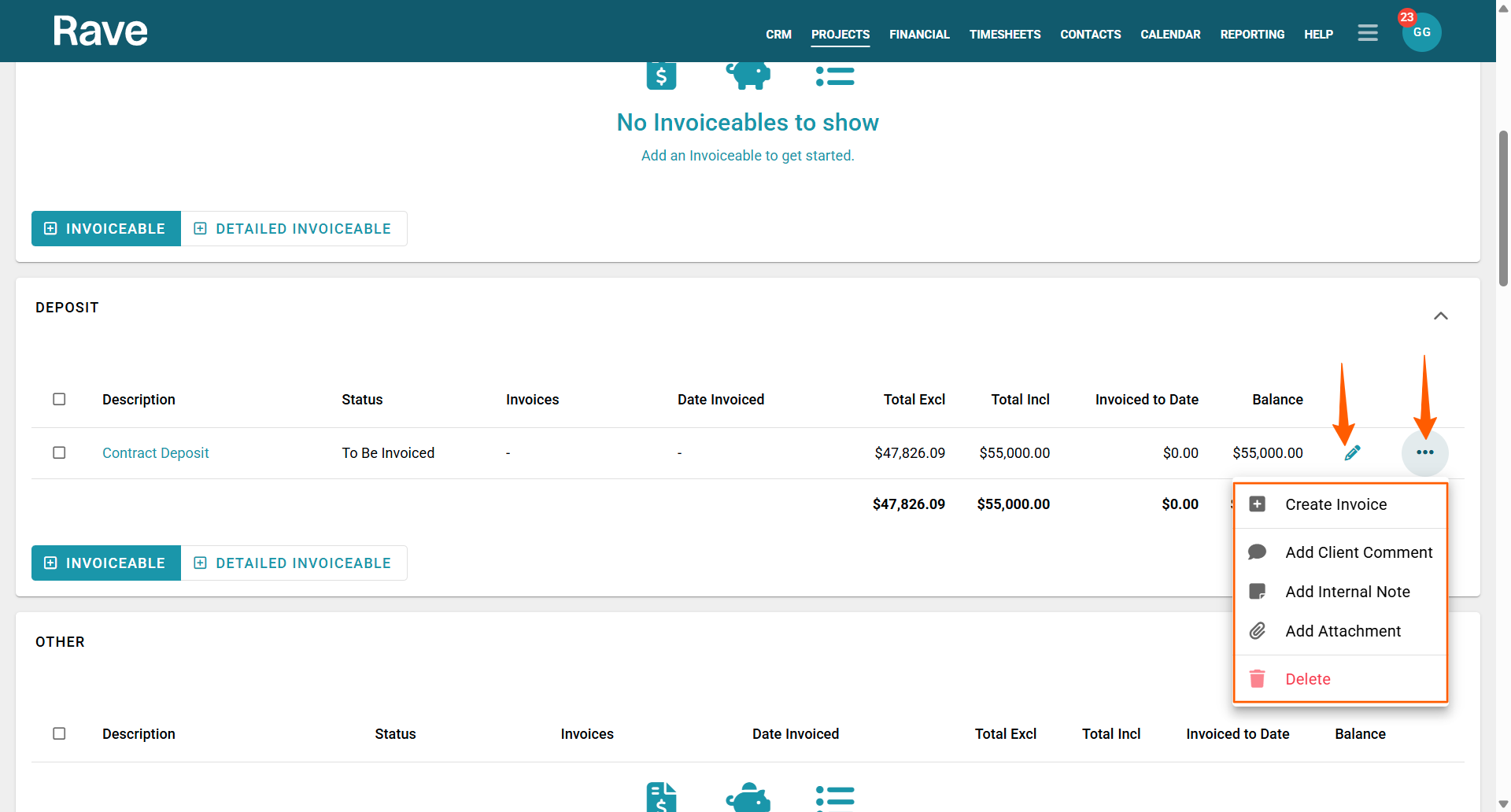
Task: Click the Deposit table Status header
Action: 362,399
